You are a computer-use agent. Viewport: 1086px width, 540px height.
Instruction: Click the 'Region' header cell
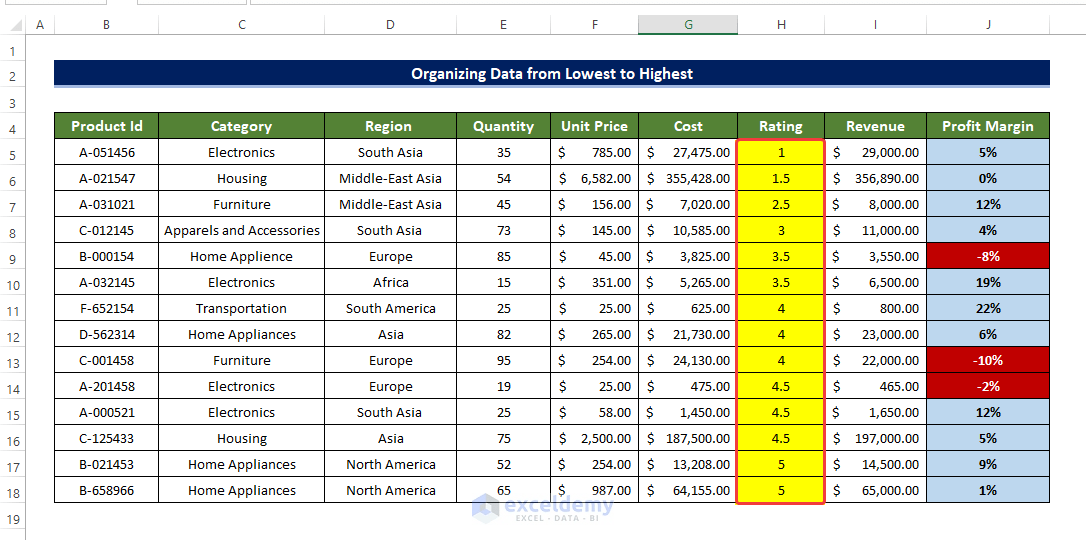coord(391,126)
